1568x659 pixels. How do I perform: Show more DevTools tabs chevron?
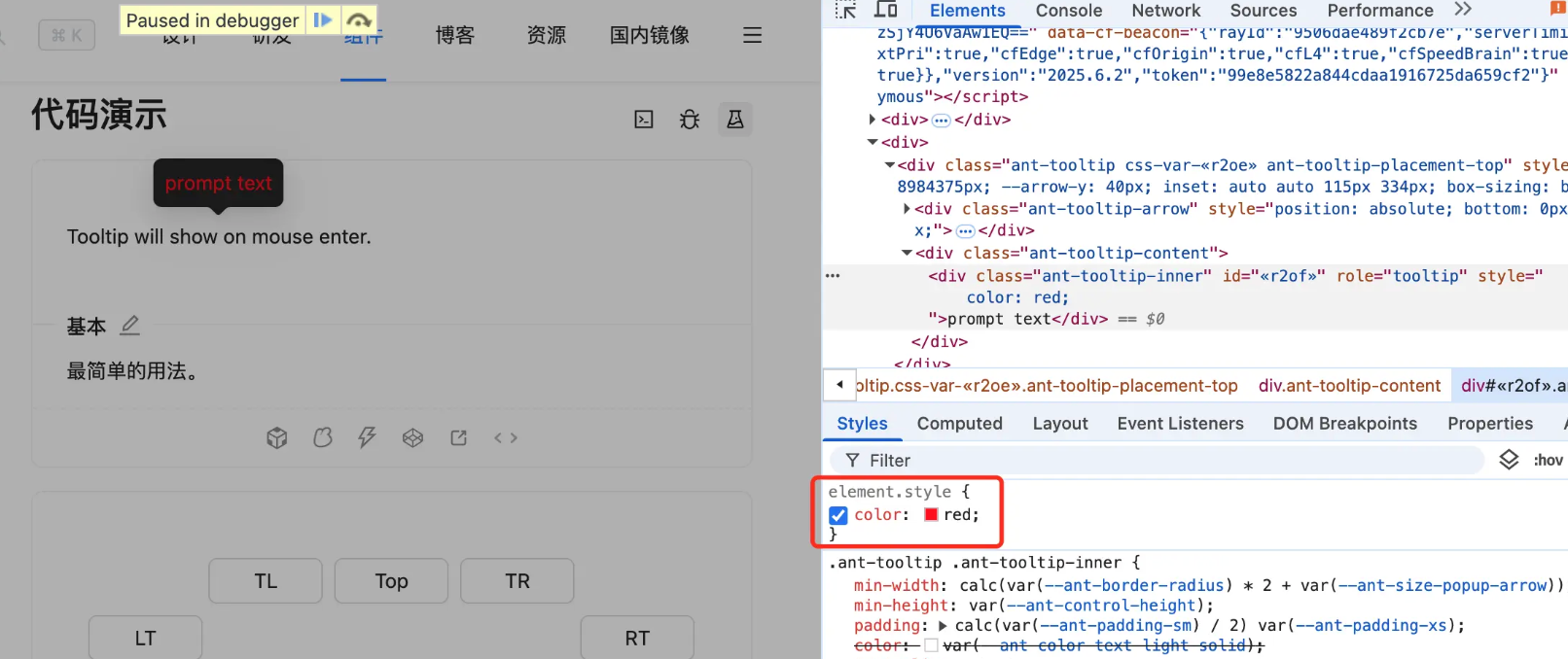point(1463,10)
